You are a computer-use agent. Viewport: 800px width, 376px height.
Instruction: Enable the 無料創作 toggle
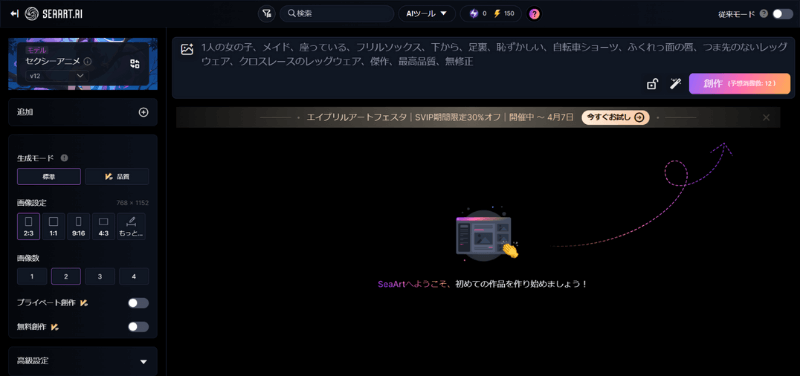point(138,327)
